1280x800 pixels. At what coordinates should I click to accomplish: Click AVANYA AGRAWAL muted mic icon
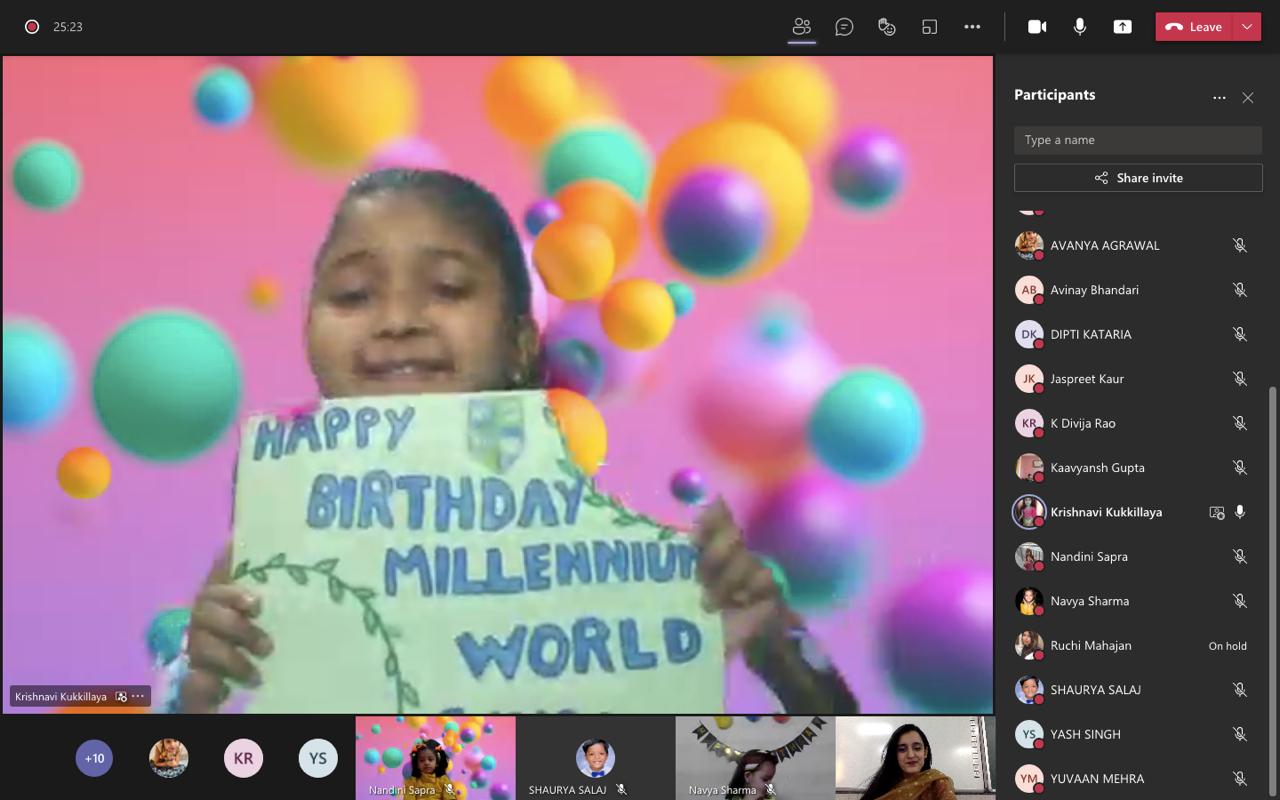point(1240,245)
